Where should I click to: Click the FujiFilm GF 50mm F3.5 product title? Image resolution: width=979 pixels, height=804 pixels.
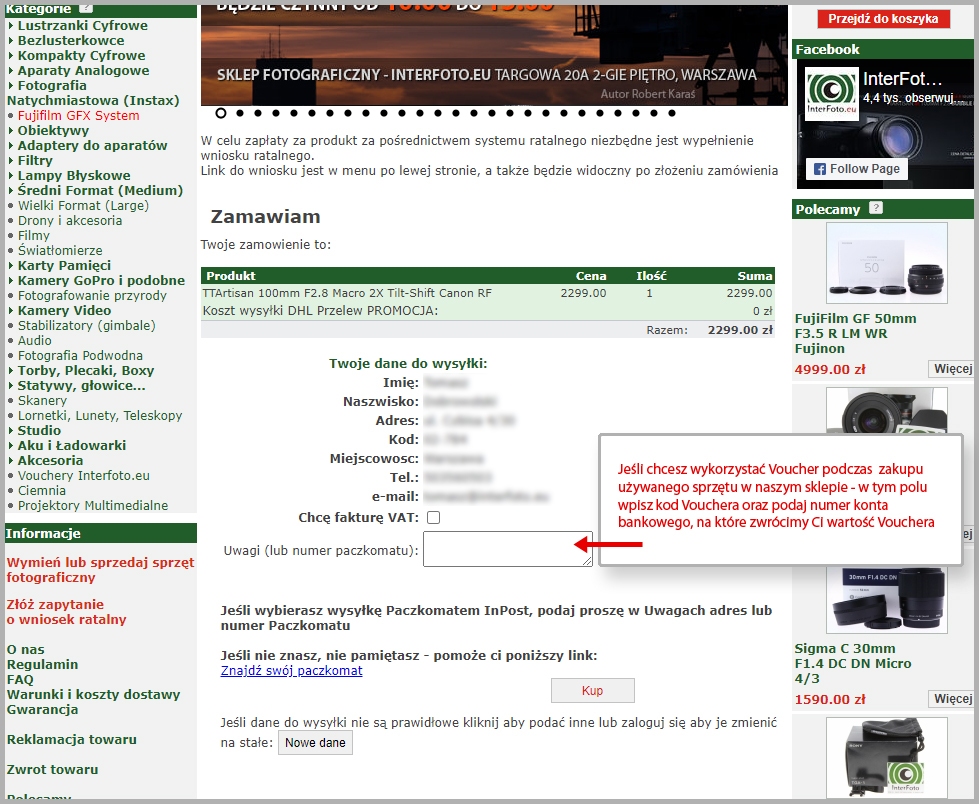(855, 333)
